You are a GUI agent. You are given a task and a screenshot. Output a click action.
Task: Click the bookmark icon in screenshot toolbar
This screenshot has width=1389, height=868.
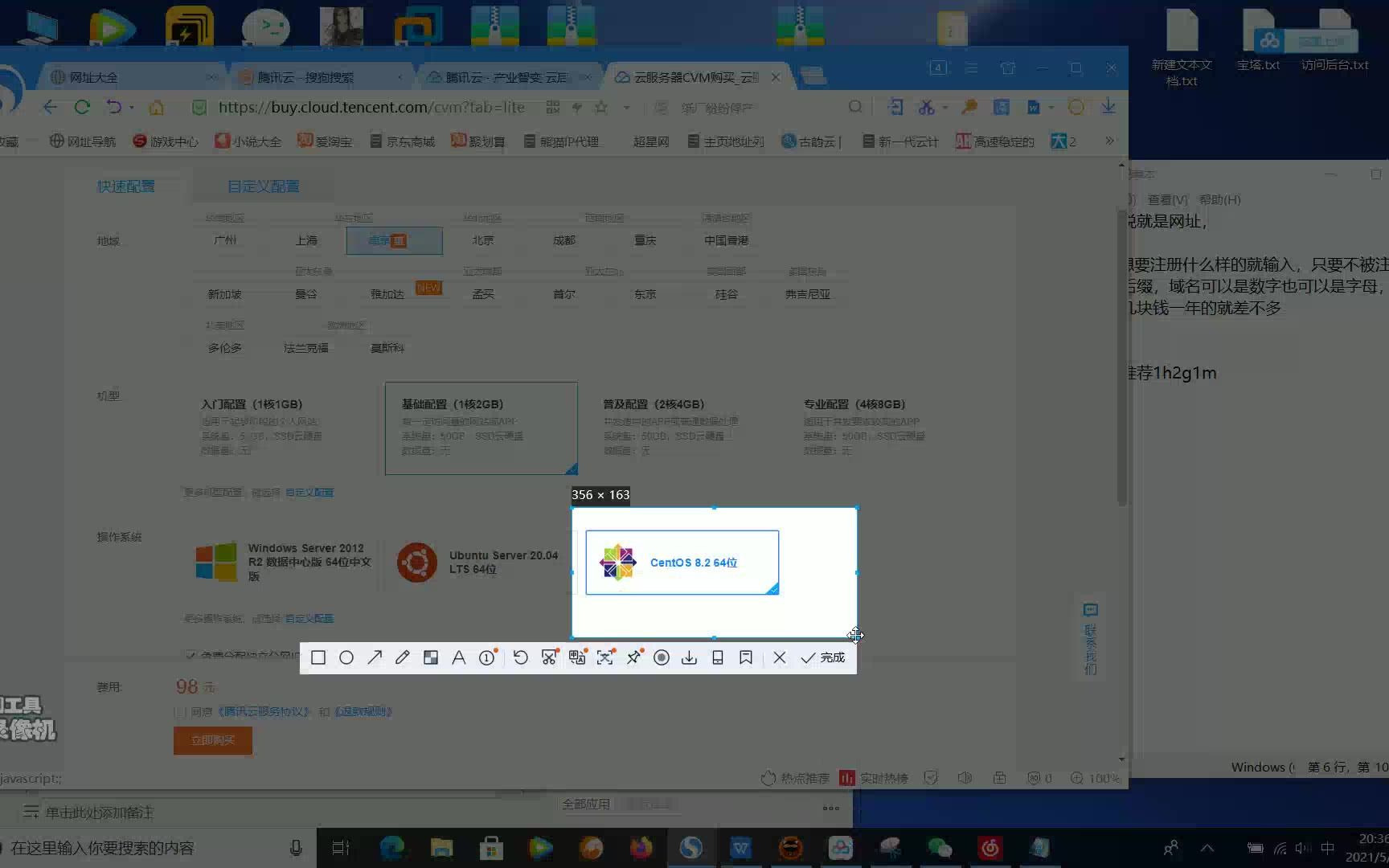pyautogui.click(x=746, y=657)
